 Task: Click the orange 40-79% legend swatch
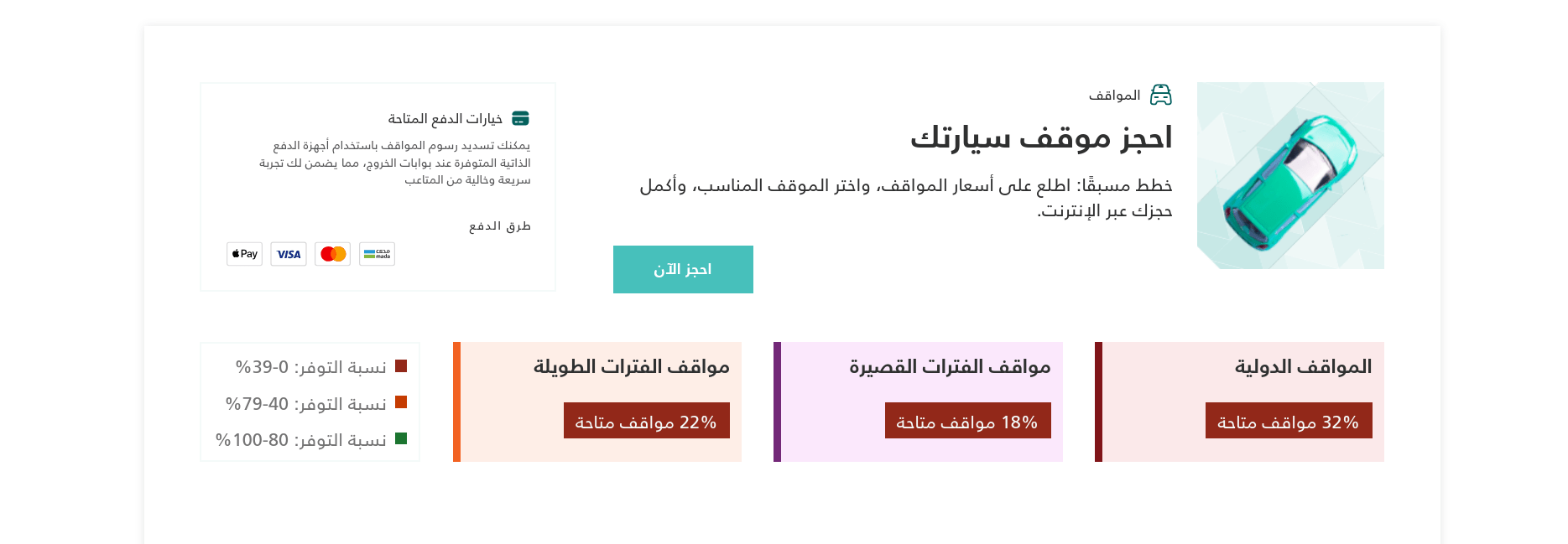[x=401, y=402]
